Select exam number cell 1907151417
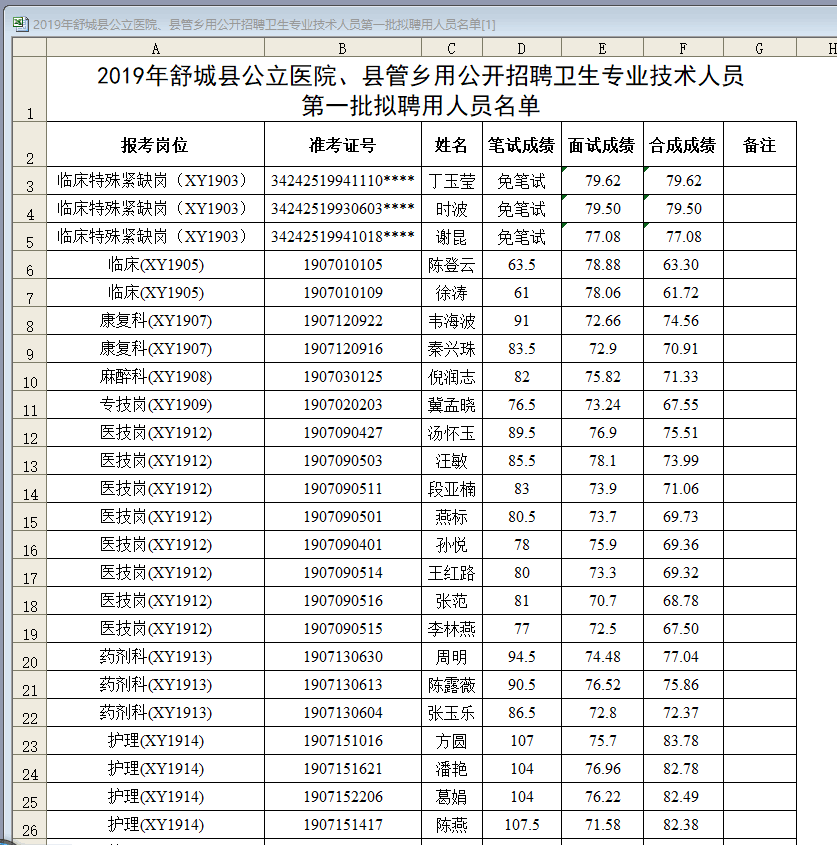Image resolution: width=837 pixels, height=845 pixels. tap(343, 825)
